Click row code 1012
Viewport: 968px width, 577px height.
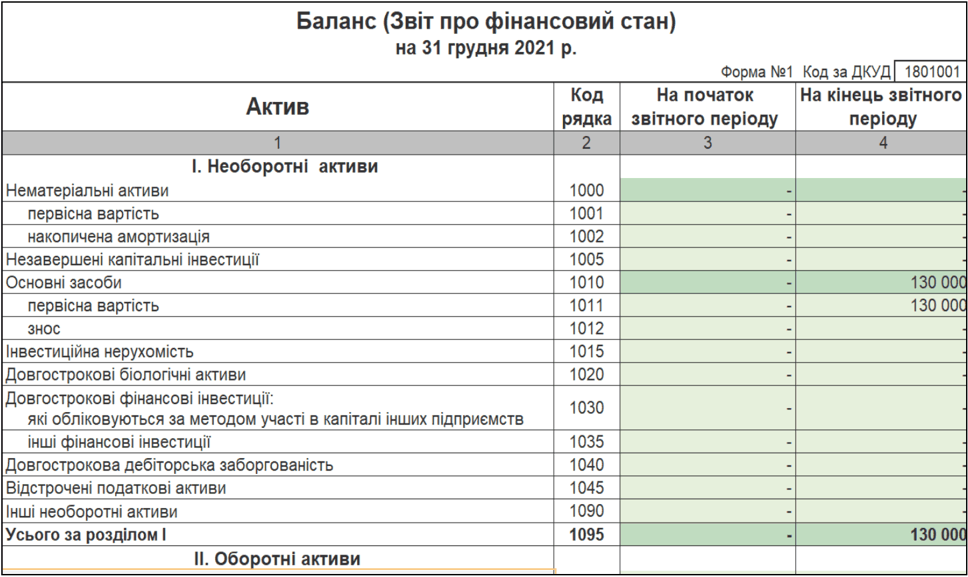[586, 328]
